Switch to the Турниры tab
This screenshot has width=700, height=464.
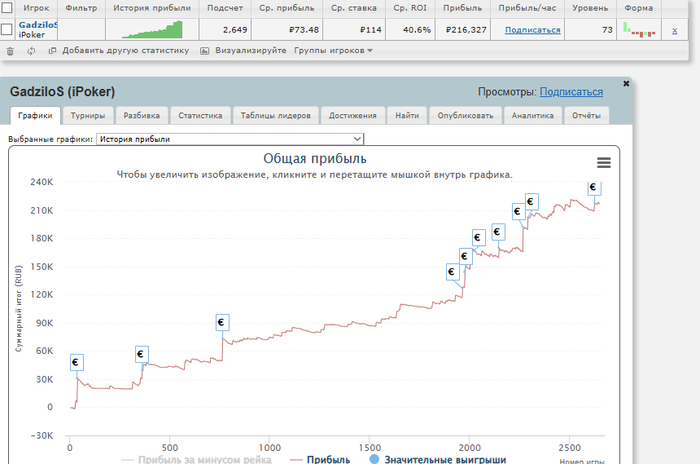point(89,115)
